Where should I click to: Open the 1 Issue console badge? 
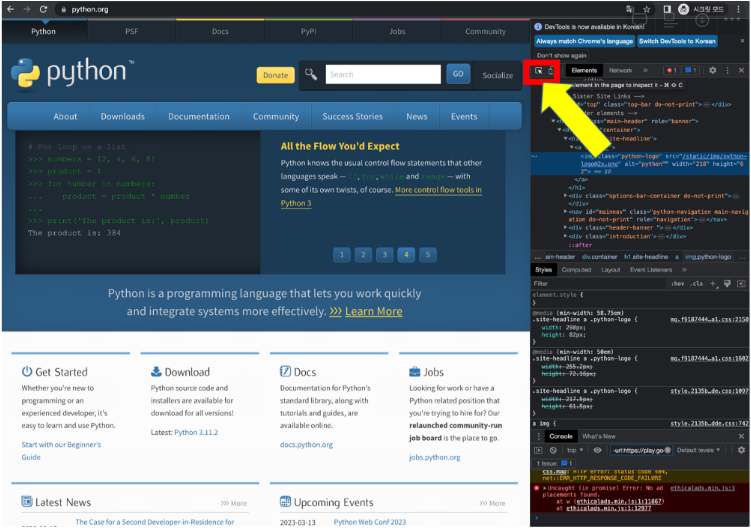[554, 463]
